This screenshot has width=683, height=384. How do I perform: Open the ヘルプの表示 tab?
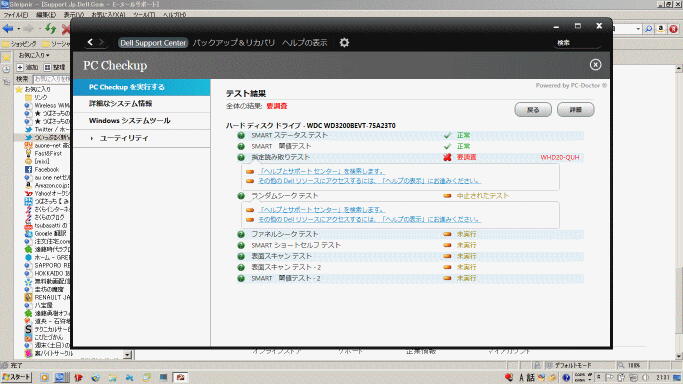tap(304, 43)
